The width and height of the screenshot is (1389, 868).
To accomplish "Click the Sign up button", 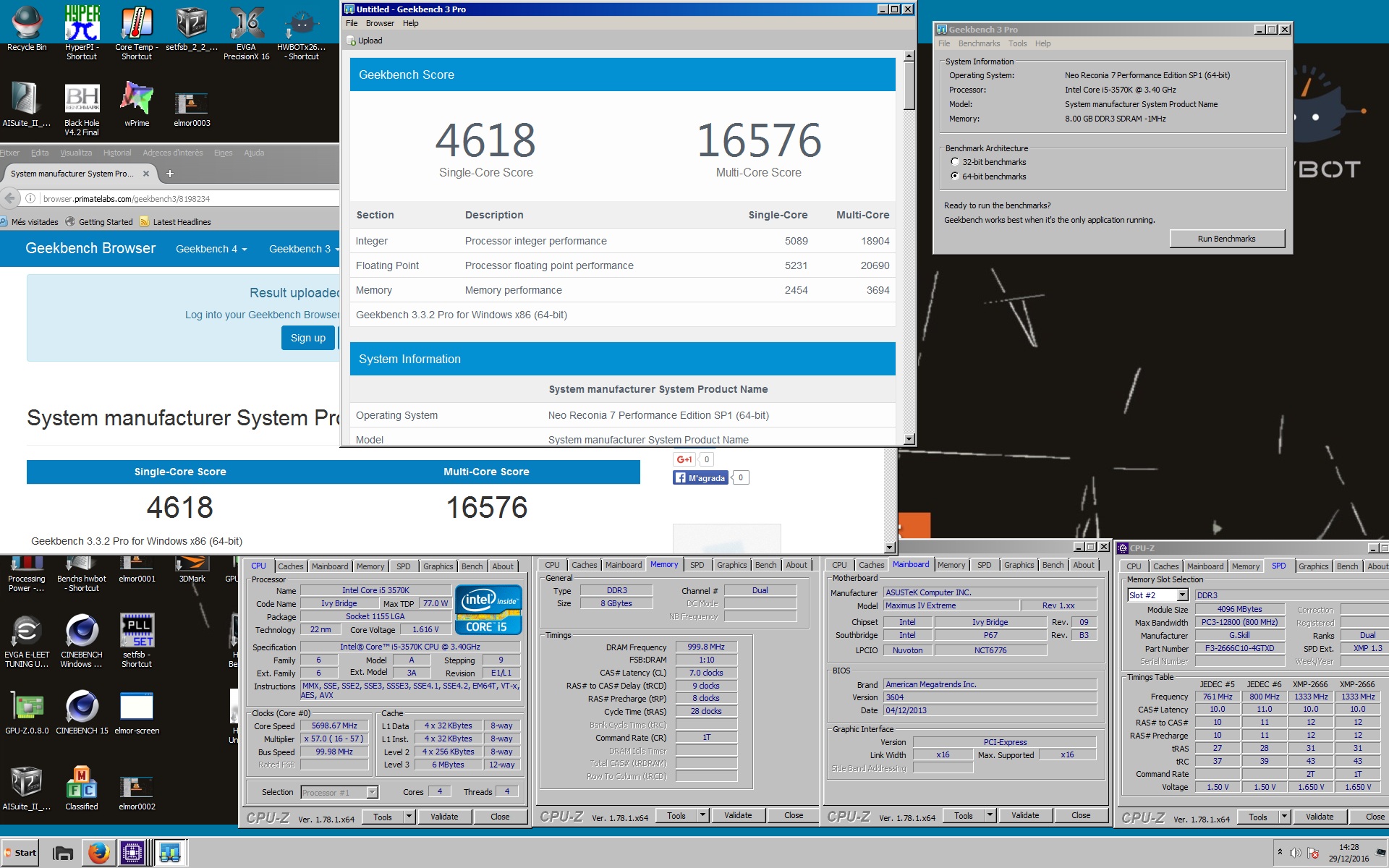I will coord(308,338).
